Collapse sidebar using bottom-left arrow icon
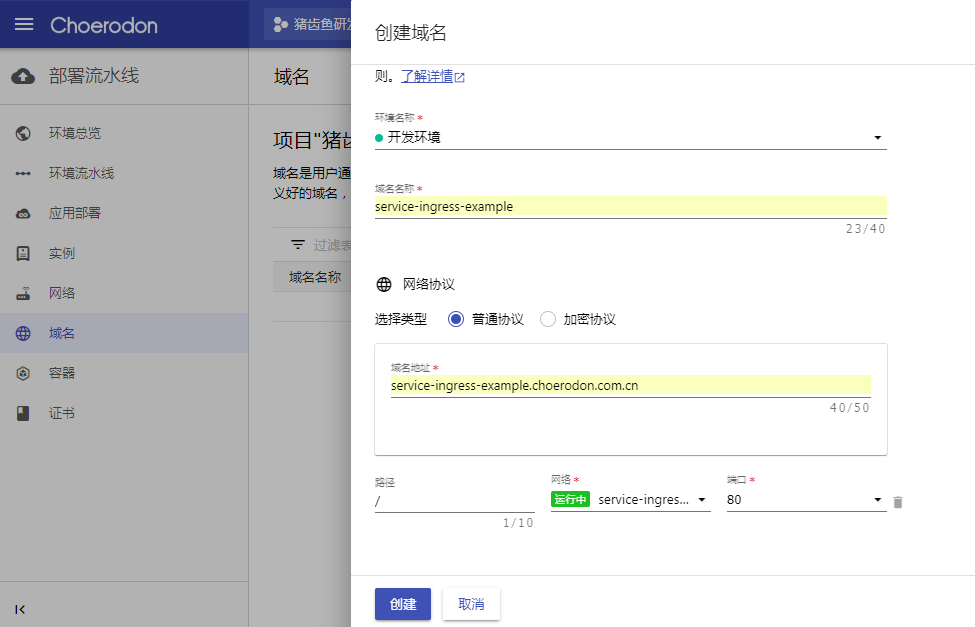 coord(21,609)
